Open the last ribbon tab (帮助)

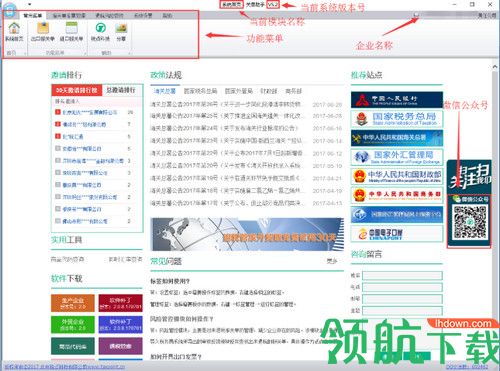[x=167, y=16]
